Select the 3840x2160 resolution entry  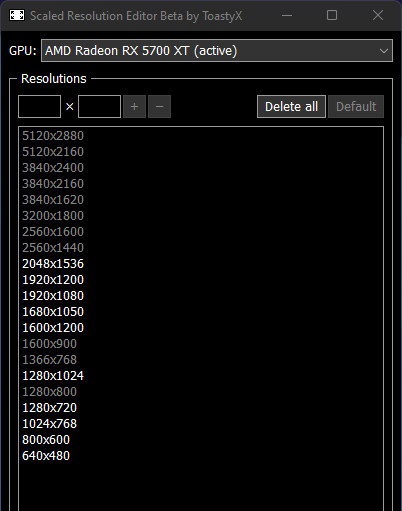pos(53,184)
